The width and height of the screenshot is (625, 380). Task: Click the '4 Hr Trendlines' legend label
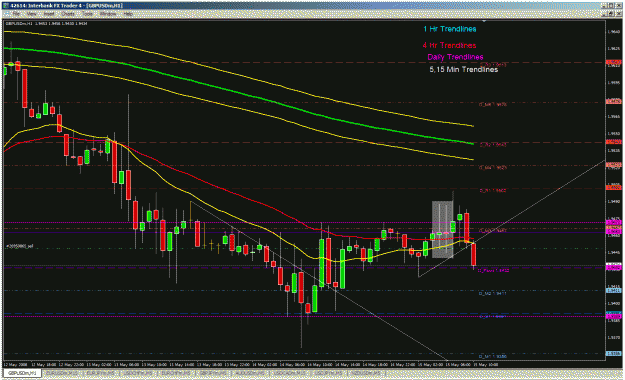[449, 45]
